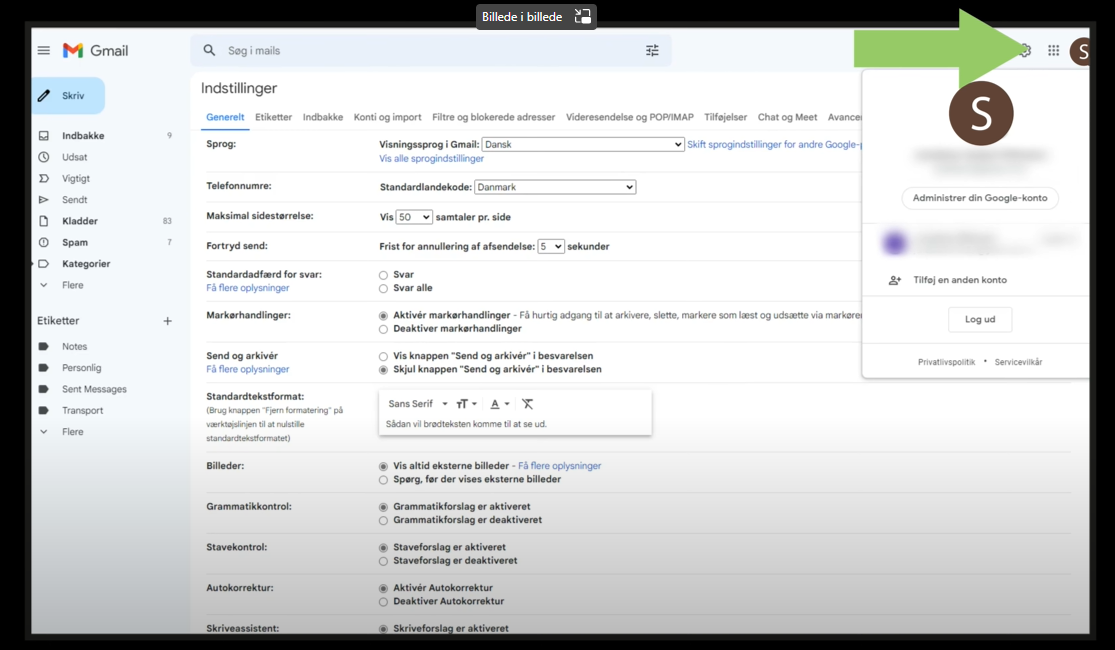Expand the Kategorier section arrow
1115x650 pixels.
33,264
